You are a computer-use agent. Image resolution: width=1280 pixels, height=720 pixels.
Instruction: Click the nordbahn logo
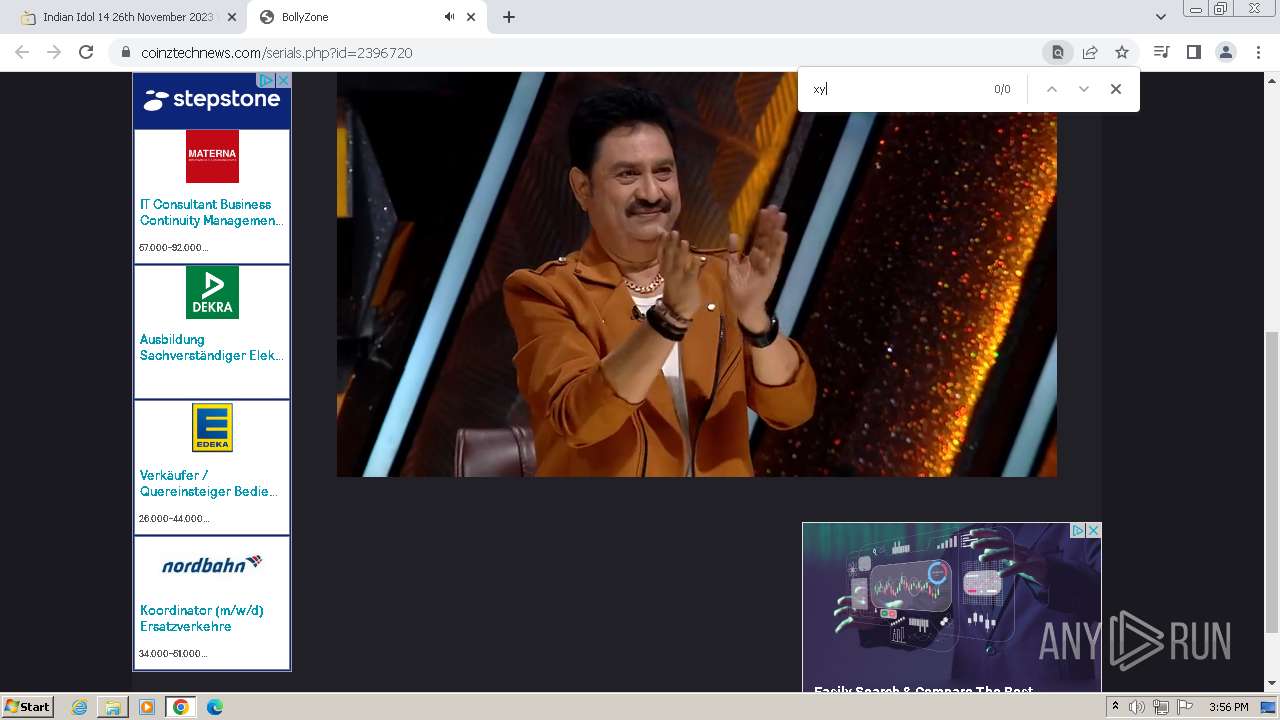tap(212, 564)
